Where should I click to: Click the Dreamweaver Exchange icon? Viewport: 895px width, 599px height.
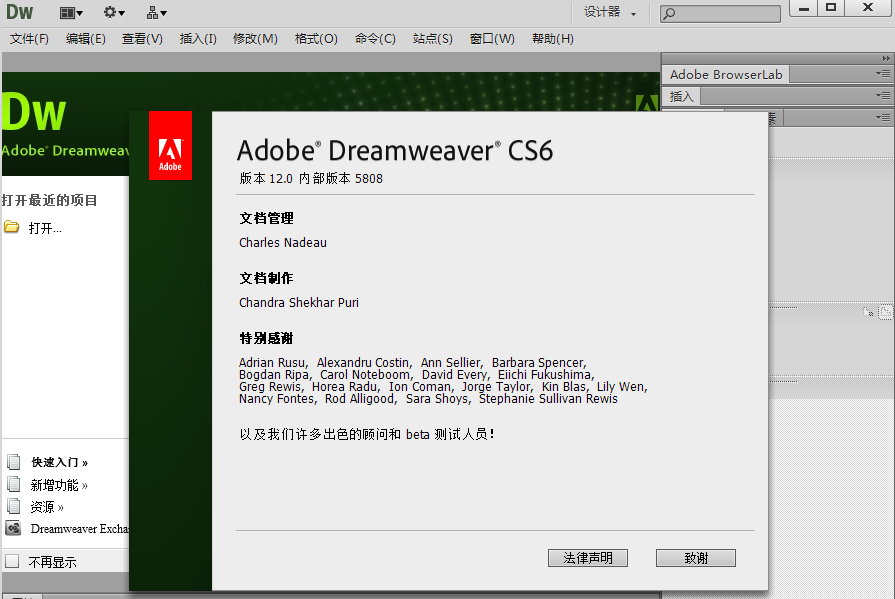pos(13,528)
